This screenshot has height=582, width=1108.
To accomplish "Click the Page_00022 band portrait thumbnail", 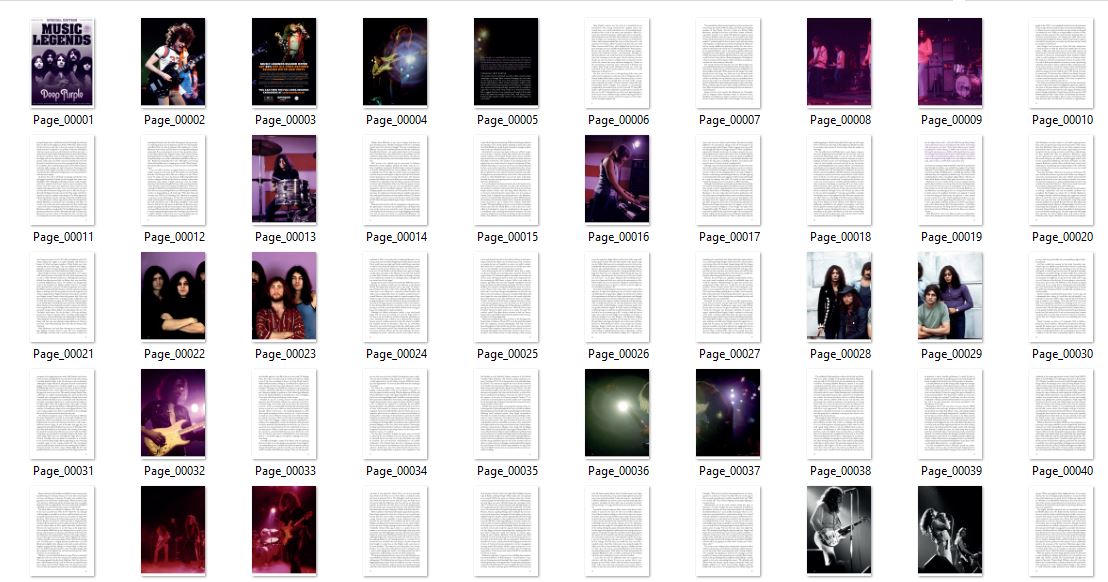I will tap(173, 296).
